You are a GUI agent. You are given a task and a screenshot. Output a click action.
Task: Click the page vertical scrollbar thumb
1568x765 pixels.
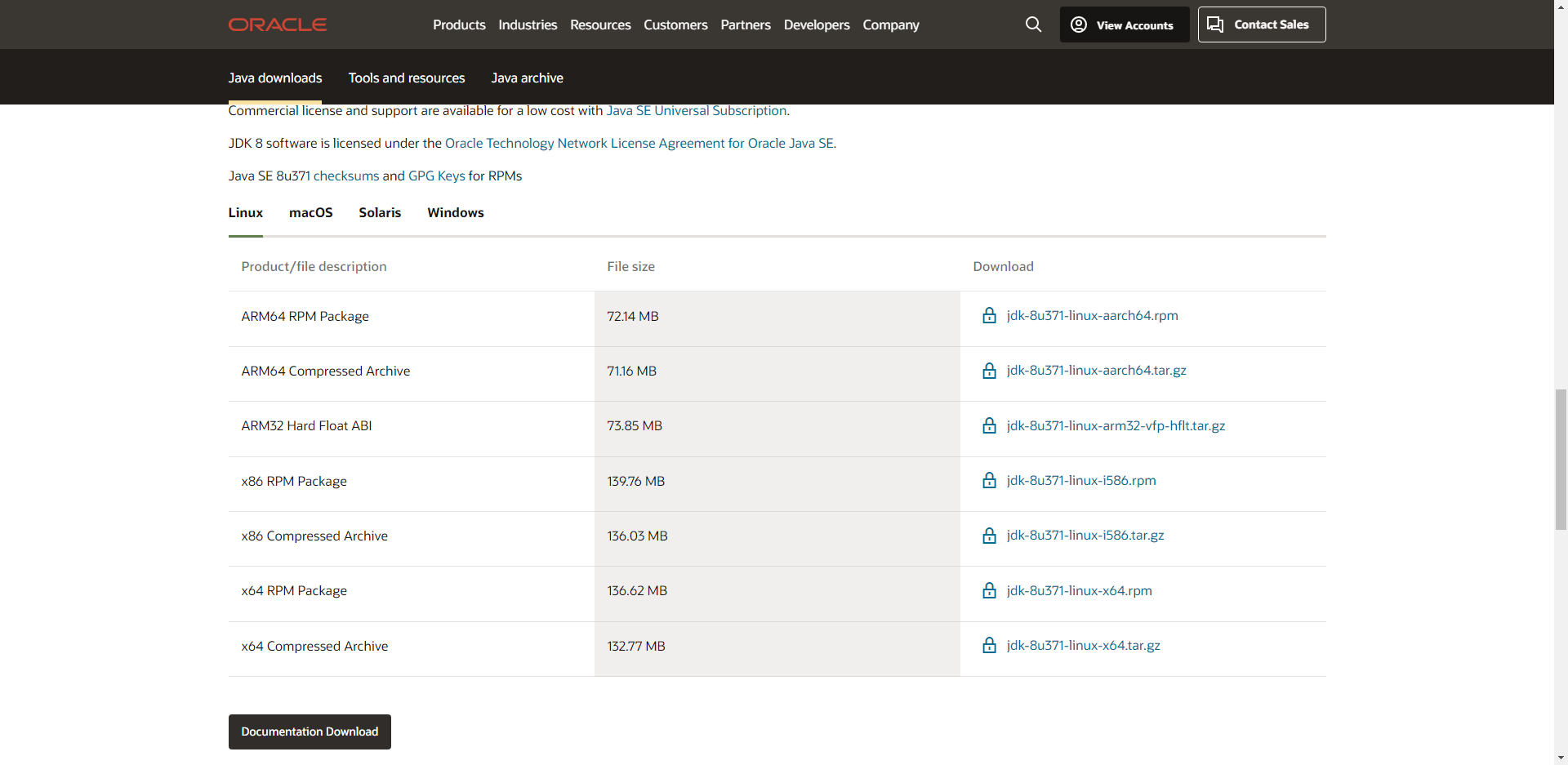(1561, 460)
